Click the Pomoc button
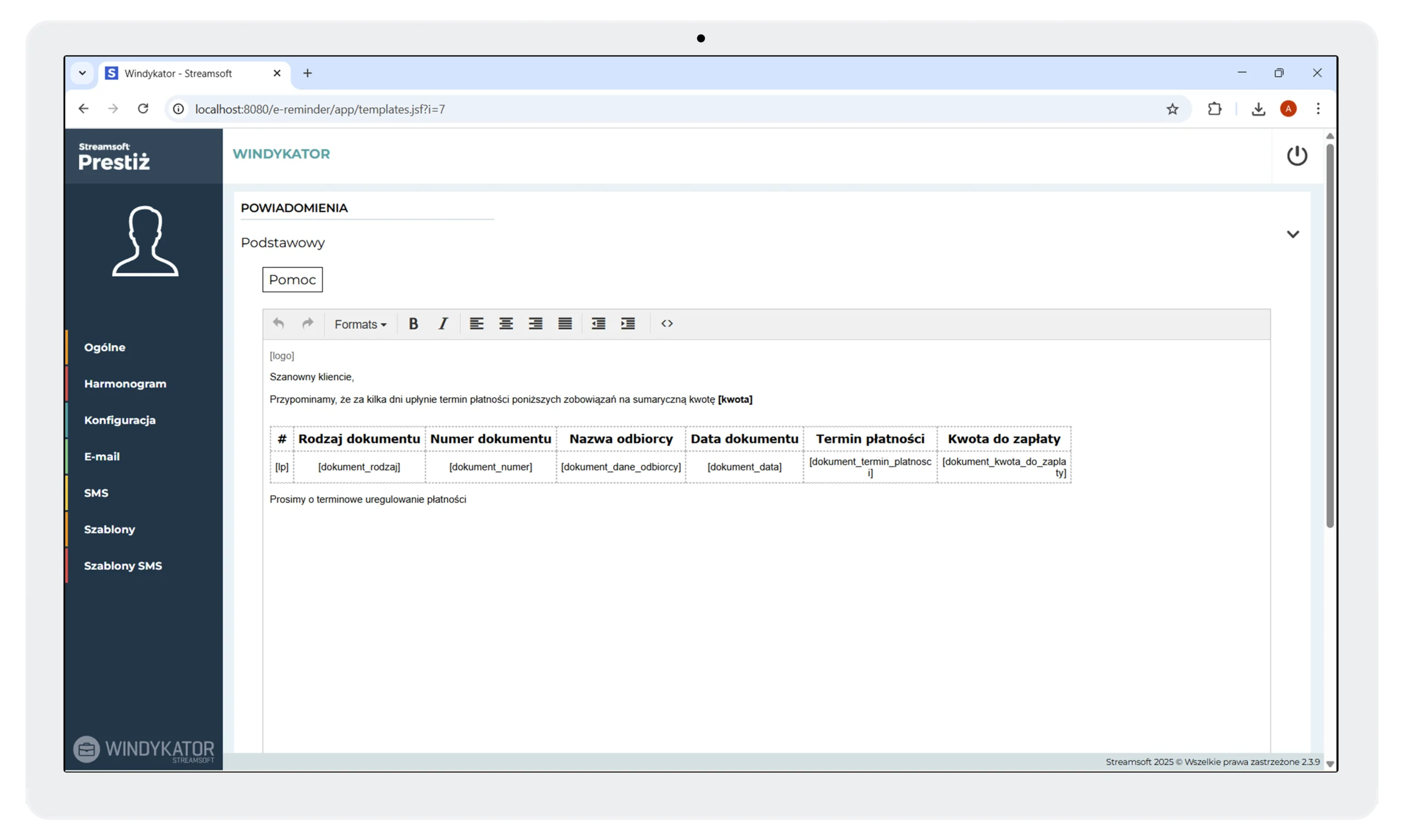Screen dimensions: 1401x840 (292, 280)
